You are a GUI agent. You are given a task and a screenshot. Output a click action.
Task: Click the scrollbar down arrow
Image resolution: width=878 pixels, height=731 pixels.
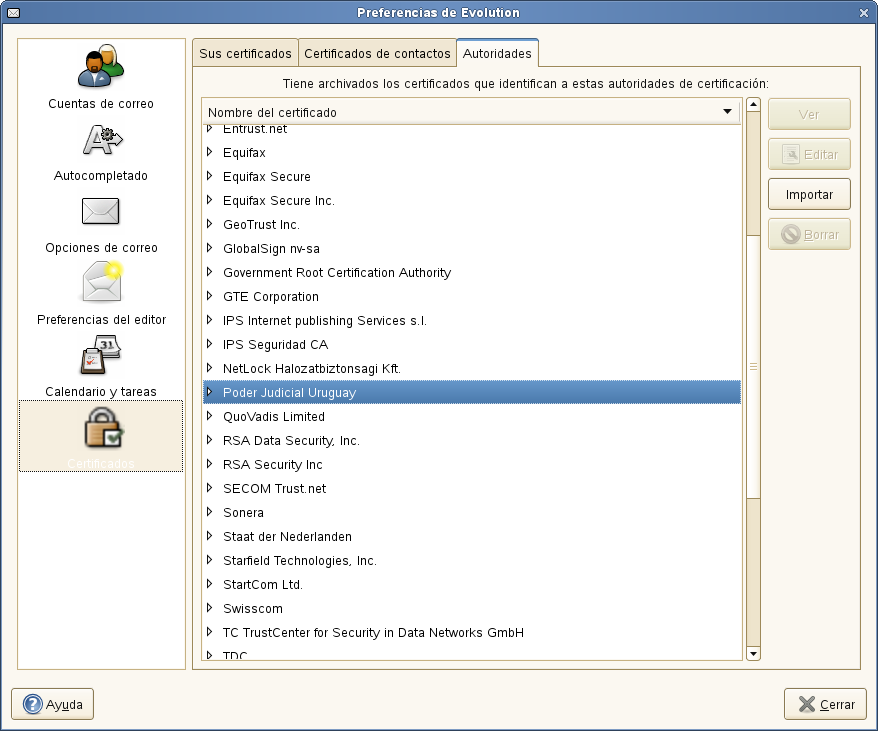753,654
